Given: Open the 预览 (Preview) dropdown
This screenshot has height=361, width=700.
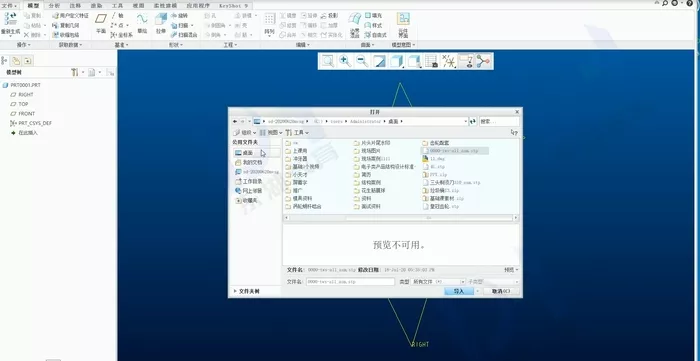Looking at the screenshot, I should (511, 270).
